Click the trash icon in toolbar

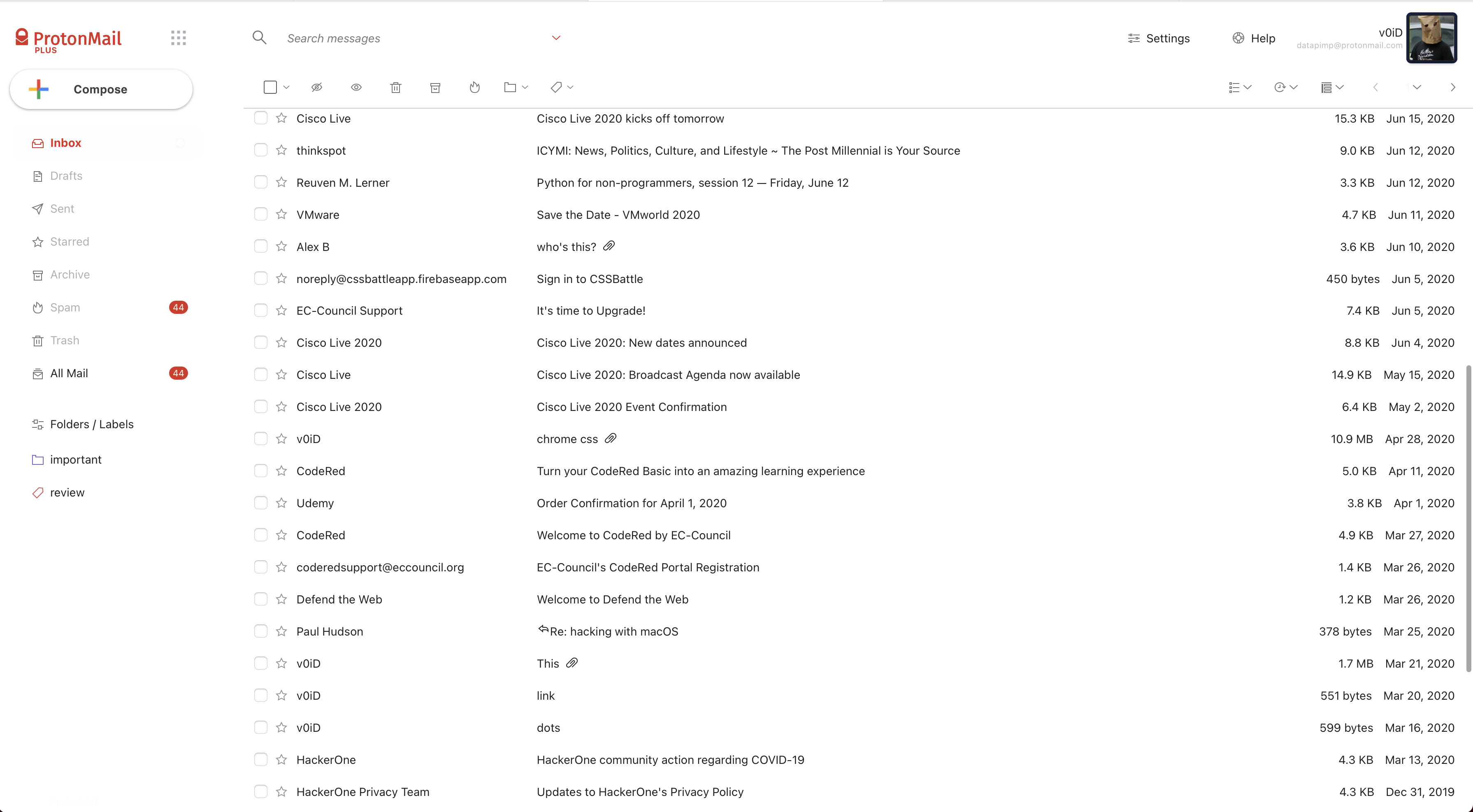396,88
